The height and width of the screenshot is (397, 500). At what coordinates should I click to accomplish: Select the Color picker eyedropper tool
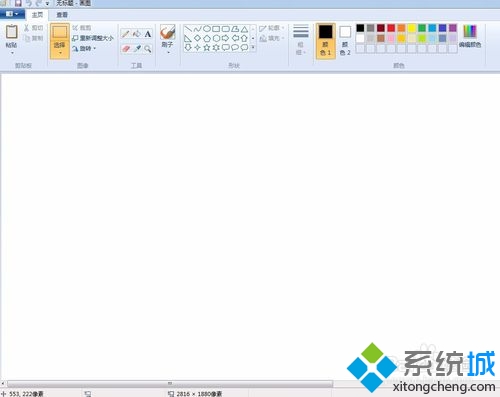coord(137,49)
